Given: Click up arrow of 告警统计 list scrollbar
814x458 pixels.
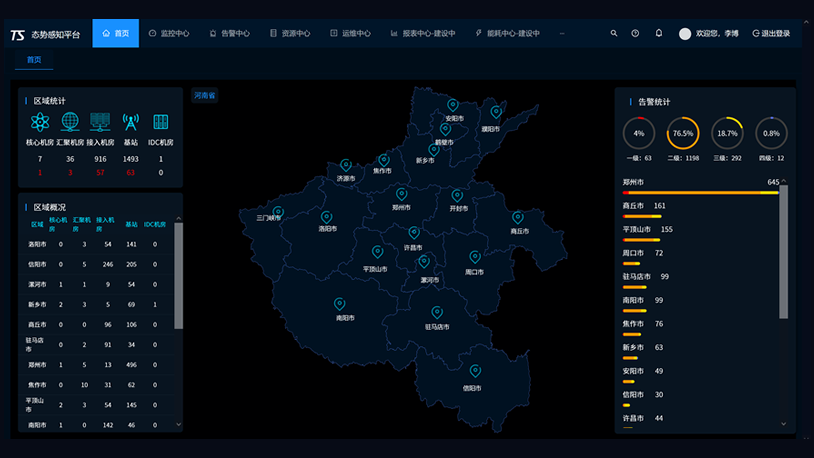Looking at the screenshot, I should [x=783, y=182].
